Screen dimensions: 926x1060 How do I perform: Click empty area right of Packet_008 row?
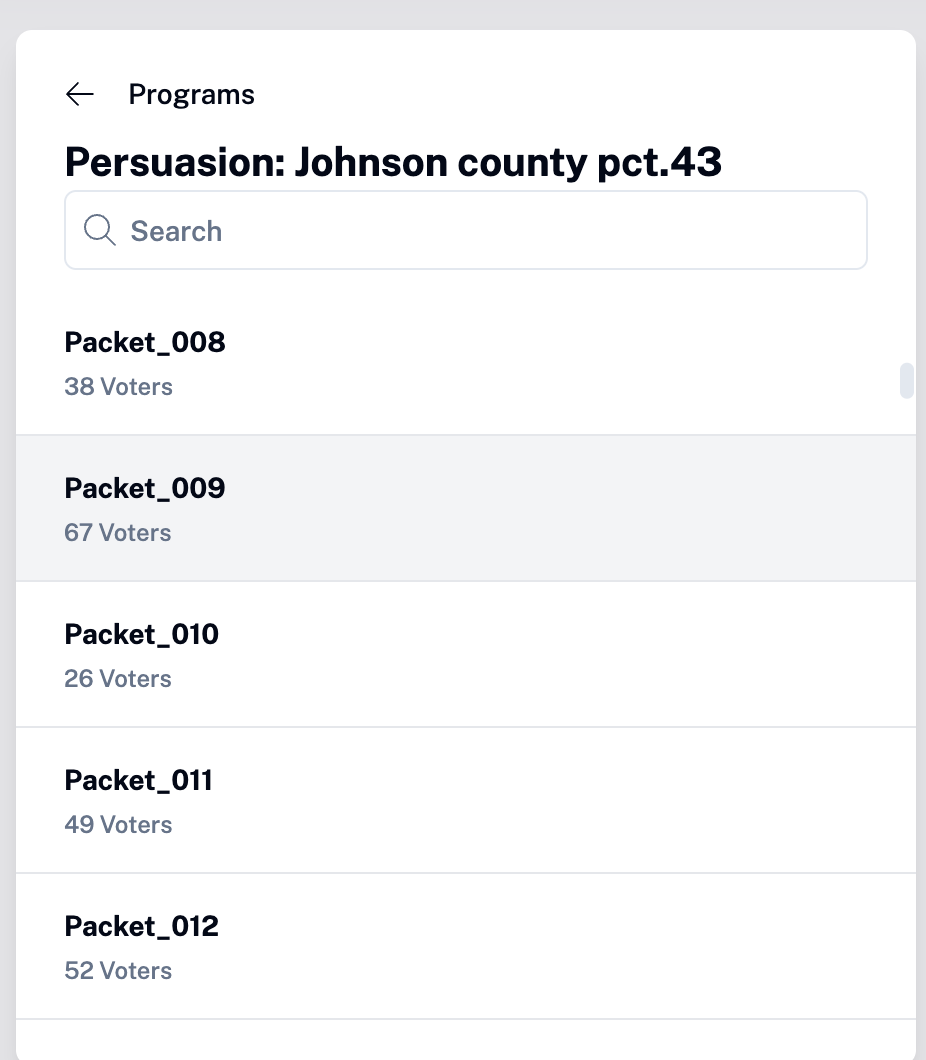pyautogui.click(x=561, y=362)
